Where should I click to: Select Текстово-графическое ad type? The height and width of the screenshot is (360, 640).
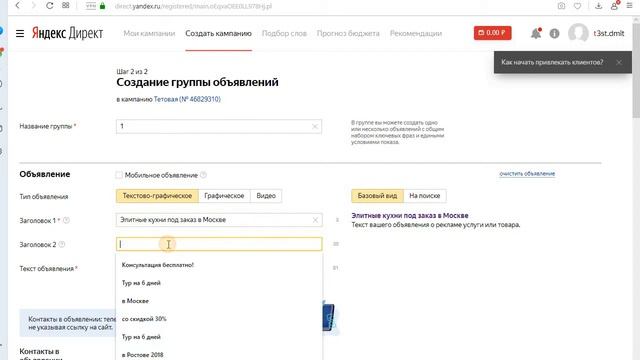pyautogui.click(x=157, y=196)
